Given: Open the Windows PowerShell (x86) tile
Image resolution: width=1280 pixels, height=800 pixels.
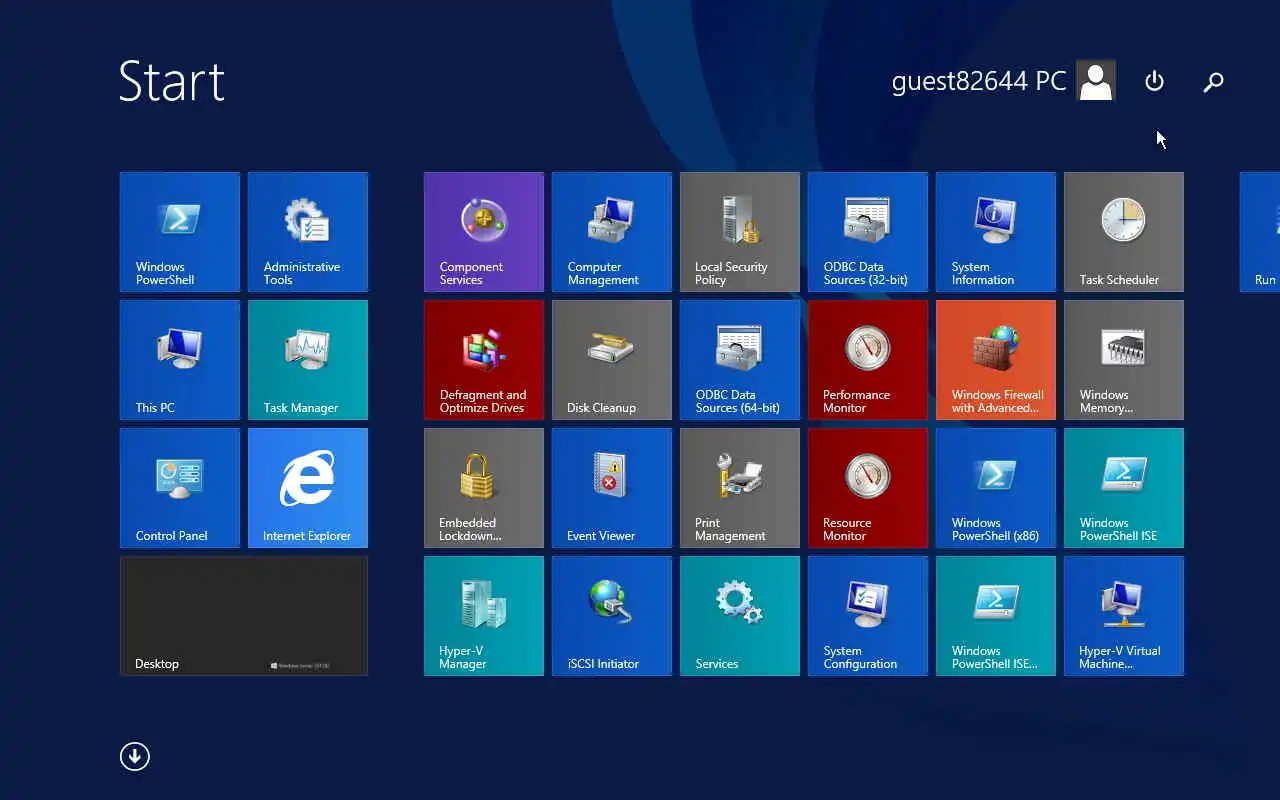Looking at the screenshot, I should tap(996, 488).
